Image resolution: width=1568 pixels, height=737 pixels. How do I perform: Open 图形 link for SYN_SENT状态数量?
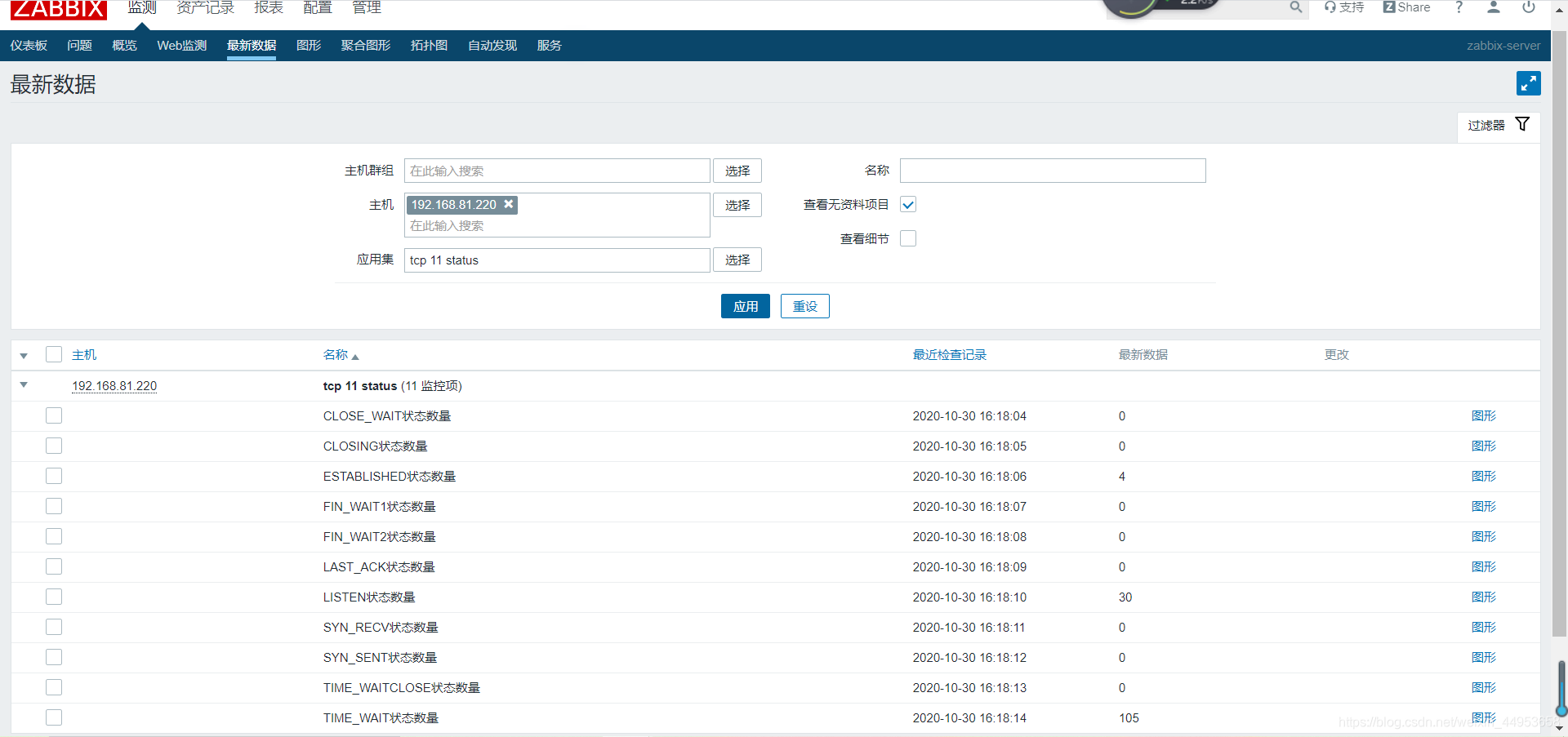[x=1484, y=657]
